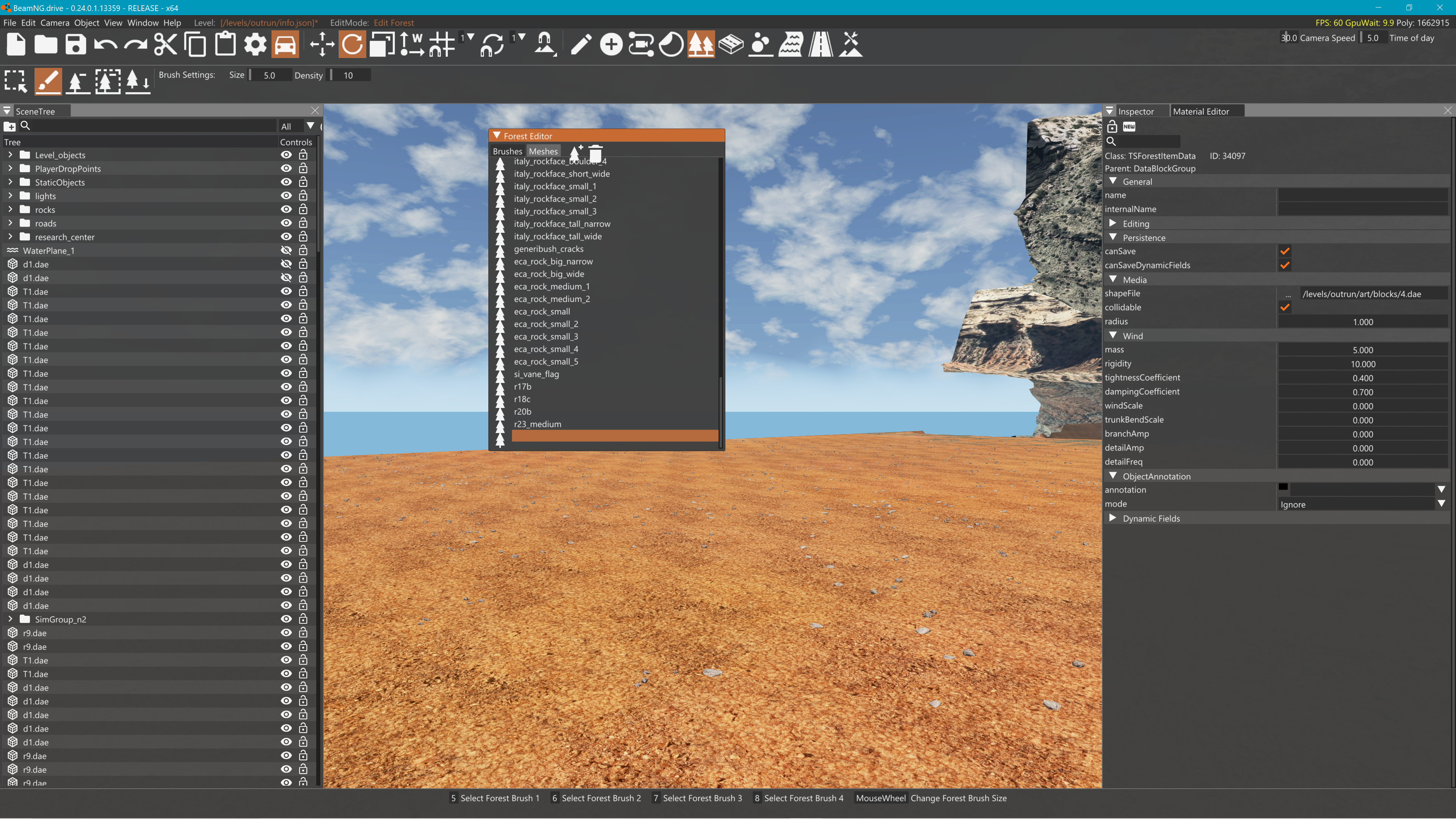Expand the Dynamic Fields section
This screenshot has height=819, width=1456.
(1112, 518)
